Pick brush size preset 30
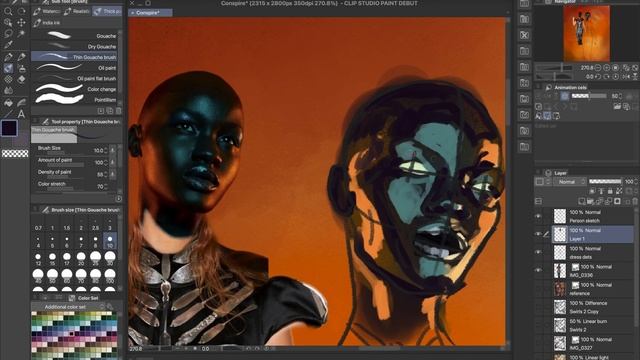The height and width of the screenshot is (360, 640). [x=110, y=259]
